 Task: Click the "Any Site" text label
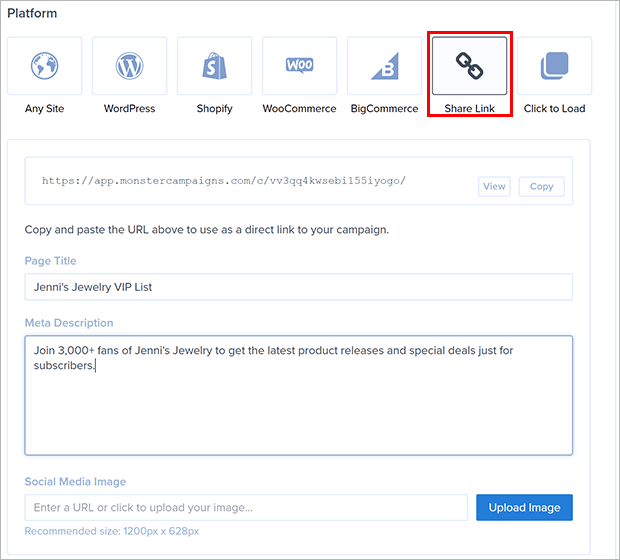point(44,108)
